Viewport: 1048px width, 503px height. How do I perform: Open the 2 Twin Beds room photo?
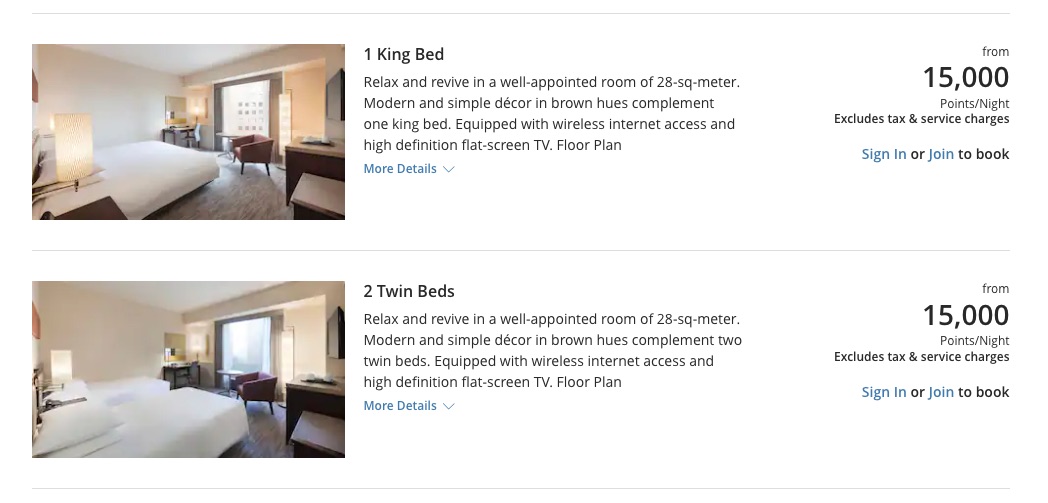pyautogui.click(x=188, y=369)
